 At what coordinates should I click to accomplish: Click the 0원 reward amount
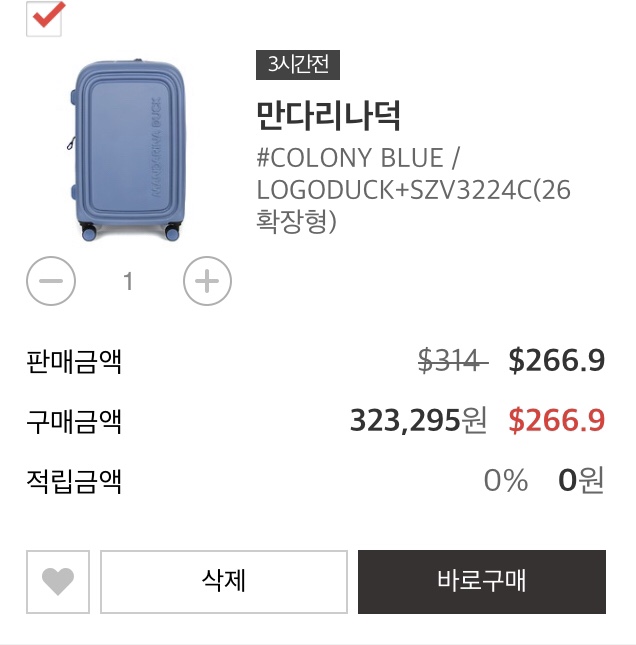[581, 480]
